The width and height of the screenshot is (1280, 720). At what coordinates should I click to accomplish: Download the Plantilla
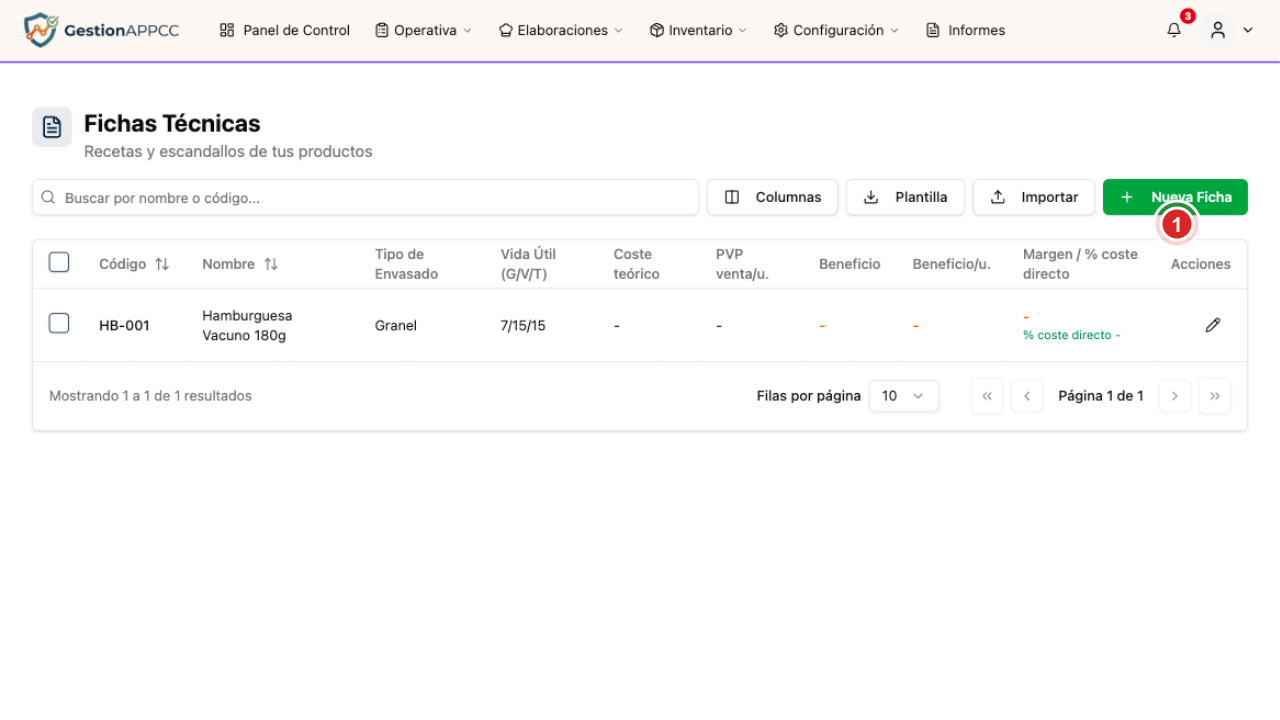(905, 197)
